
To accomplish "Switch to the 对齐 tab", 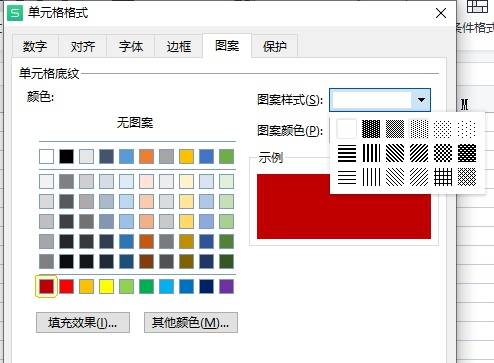I will (83, 47).
